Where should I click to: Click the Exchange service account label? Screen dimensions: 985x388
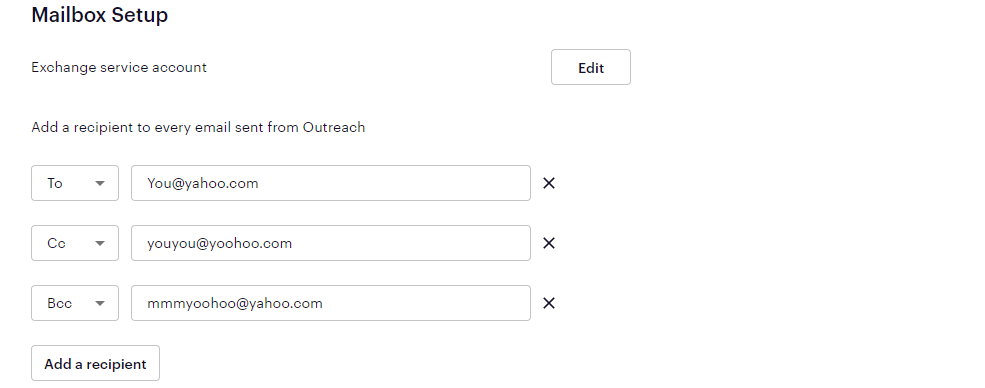click(x=119, y=67)
